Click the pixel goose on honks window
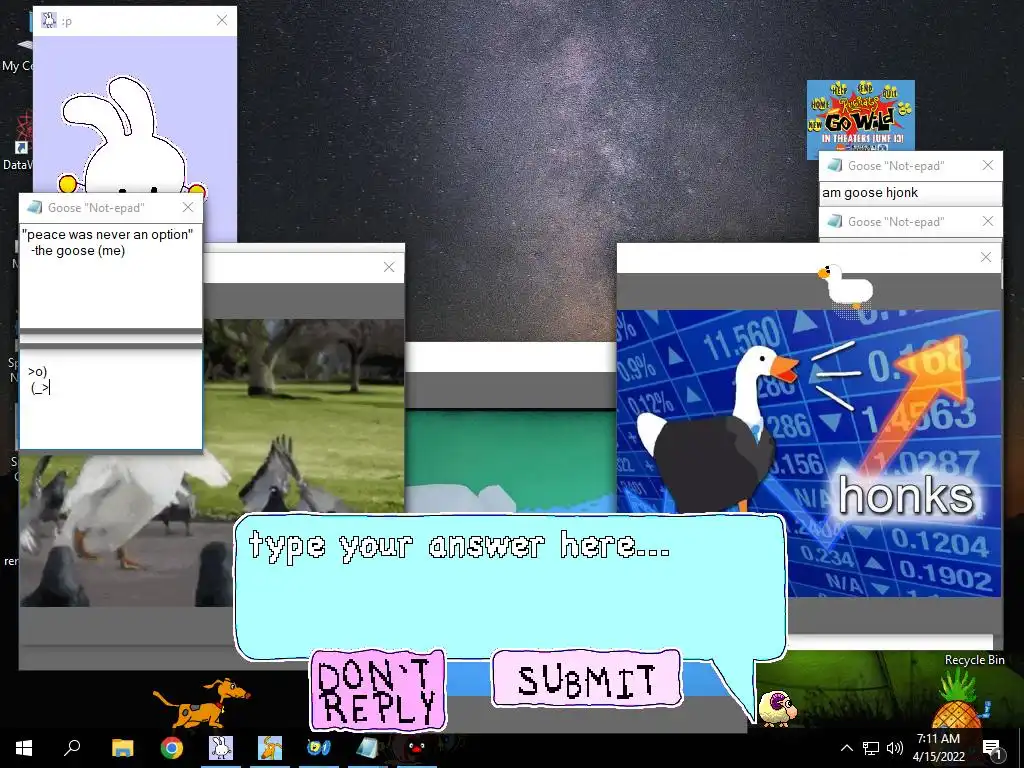1024x768 pixels. tap(845, 285)
